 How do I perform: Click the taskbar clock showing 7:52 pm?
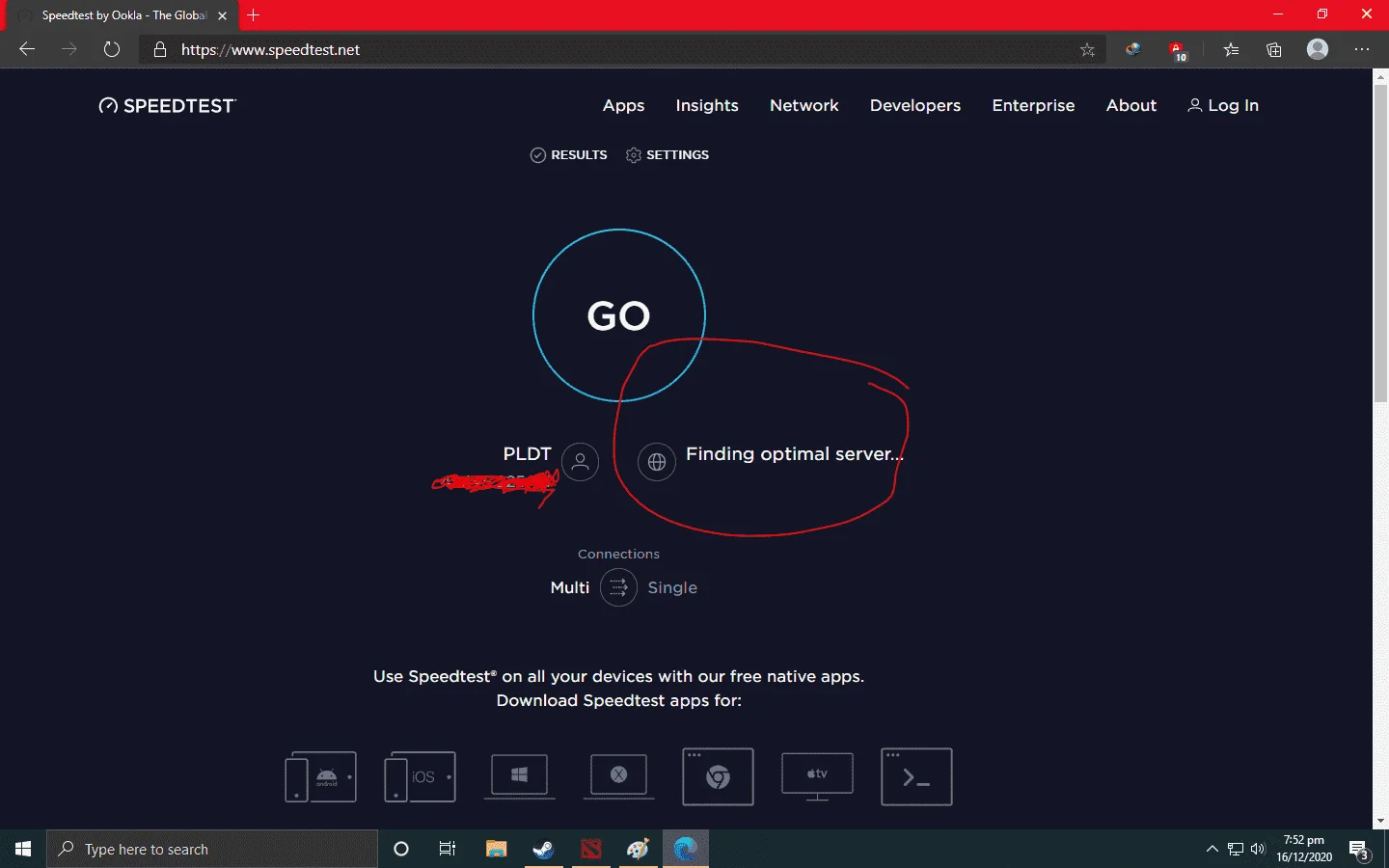1304,849
